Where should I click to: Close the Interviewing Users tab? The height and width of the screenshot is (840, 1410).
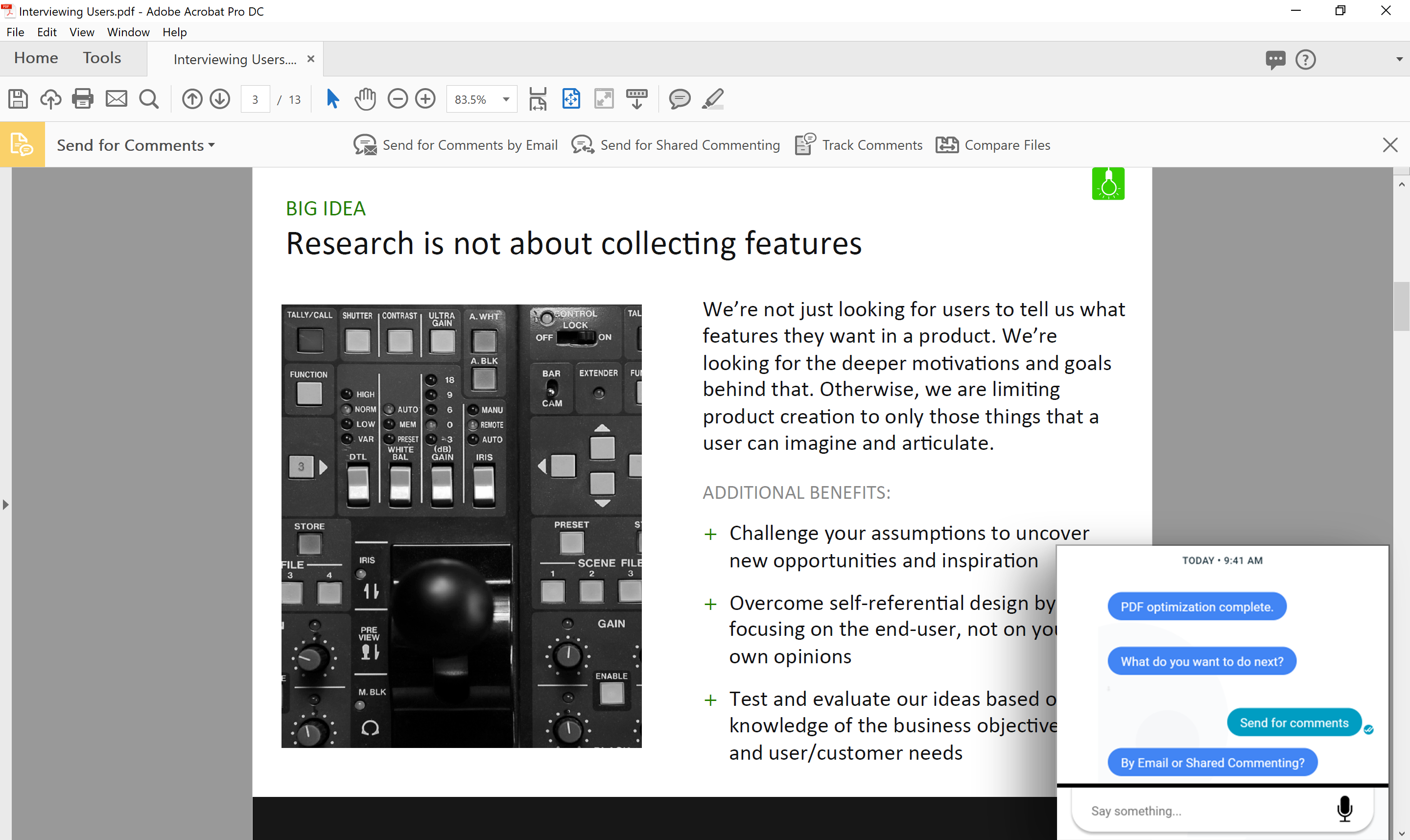click(x=310, y=59)
